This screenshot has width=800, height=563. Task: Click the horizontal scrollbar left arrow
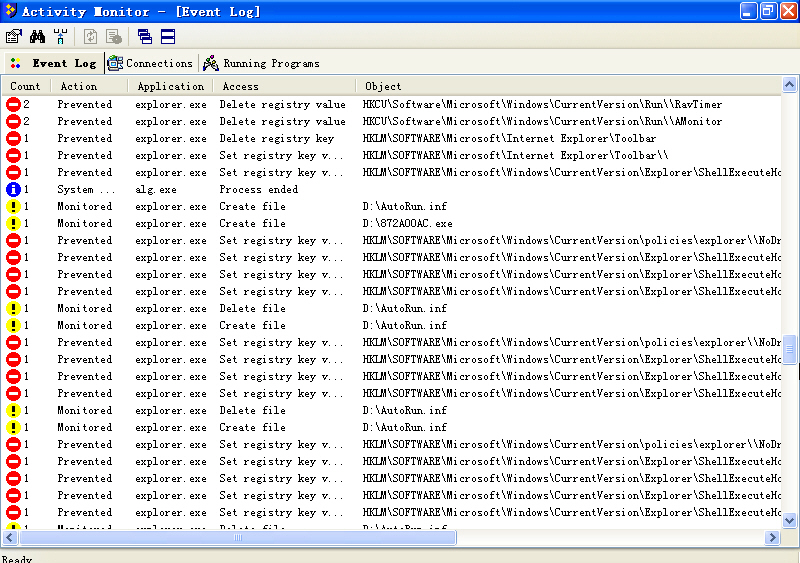tap(10, 537)
